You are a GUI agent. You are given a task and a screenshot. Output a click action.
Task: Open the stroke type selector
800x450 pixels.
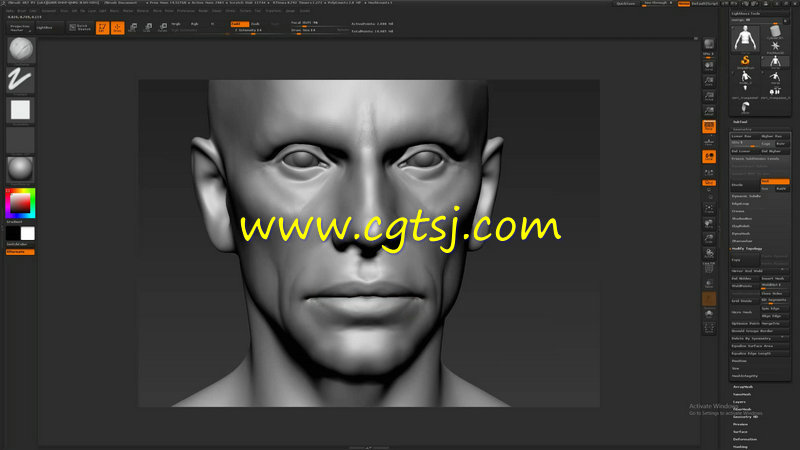[x=20, y=80]
